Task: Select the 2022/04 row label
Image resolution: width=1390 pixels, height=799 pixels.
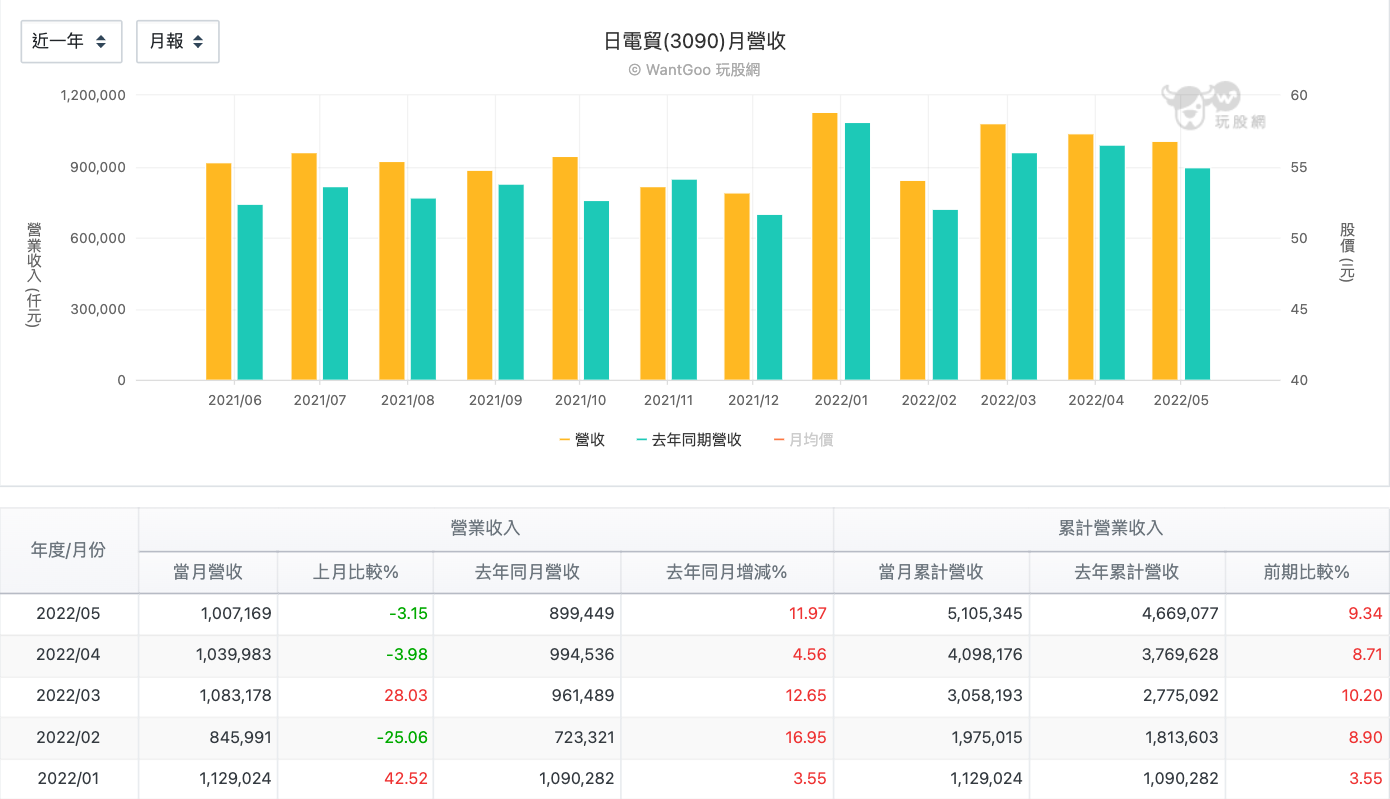Action: coord(69,655)
